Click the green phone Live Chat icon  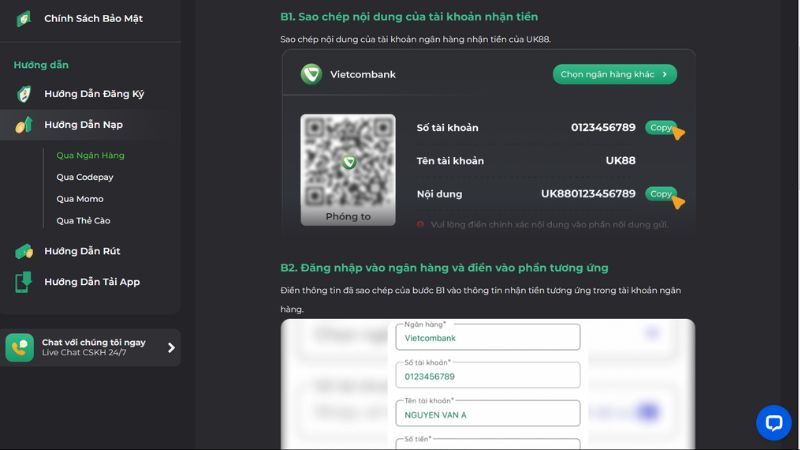point(20,347)
